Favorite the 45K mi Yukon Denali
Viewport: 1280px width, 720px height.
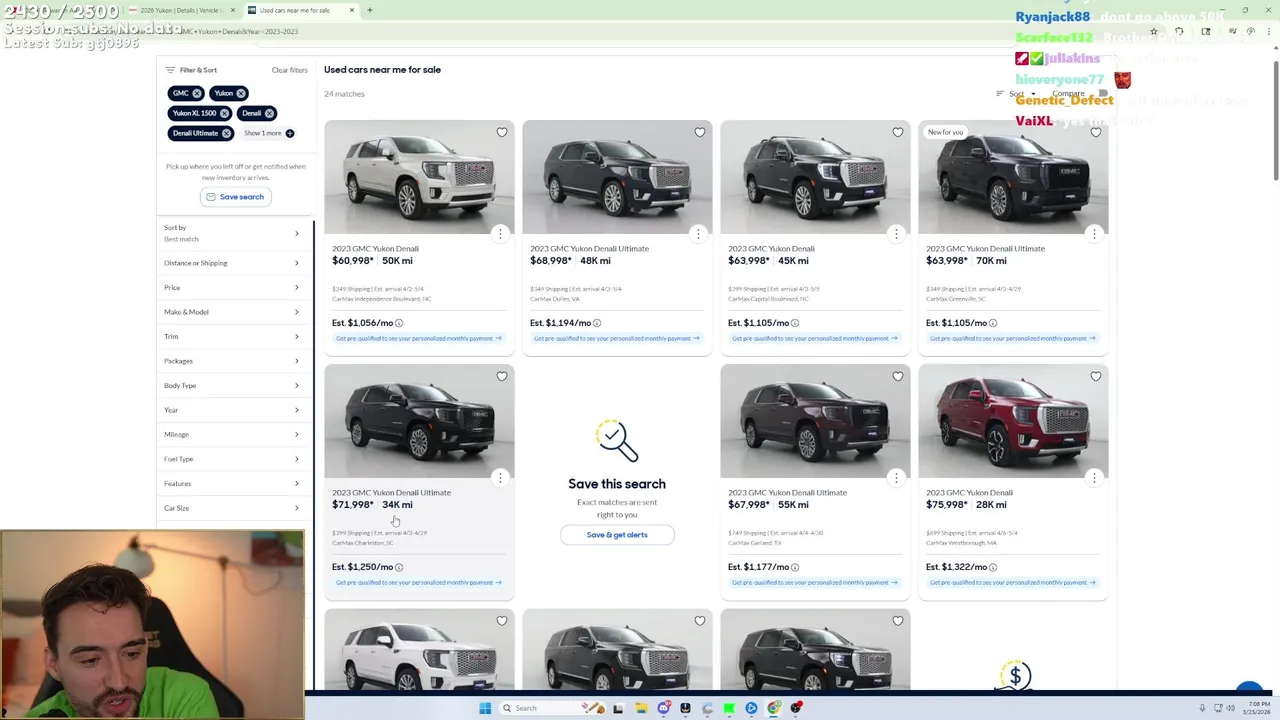pyautogui.click(x=898, y=132)
